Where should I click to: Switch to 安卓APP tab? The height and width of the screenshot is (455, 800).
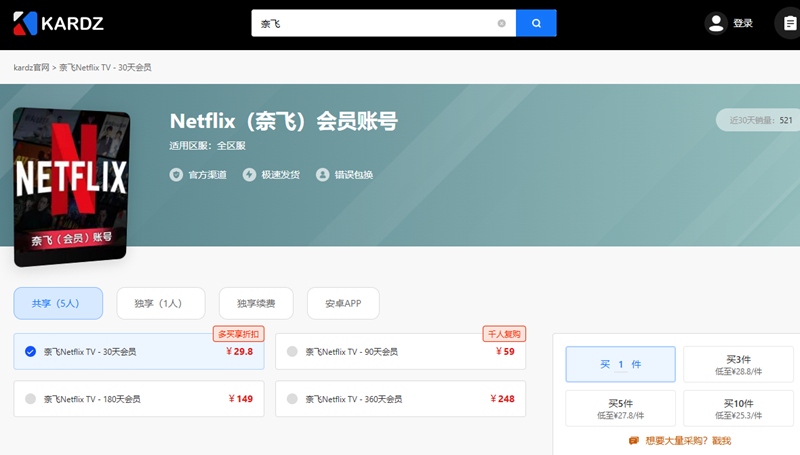click(343, 304)
